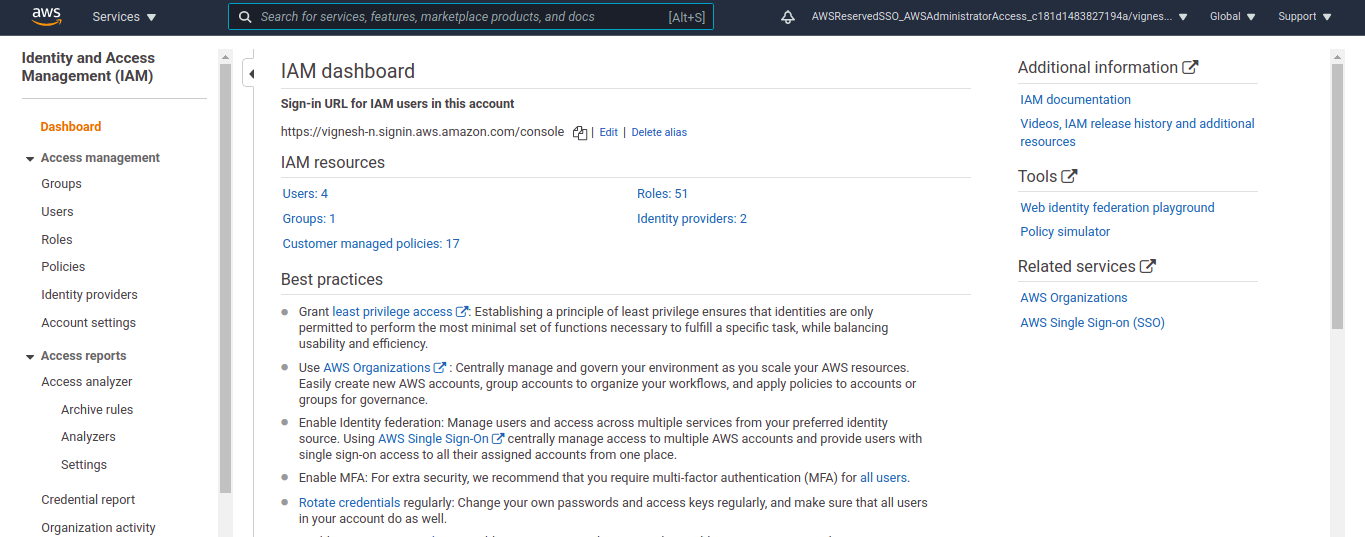
Task: Open Settings under Access analyzer
Action: 84,465
